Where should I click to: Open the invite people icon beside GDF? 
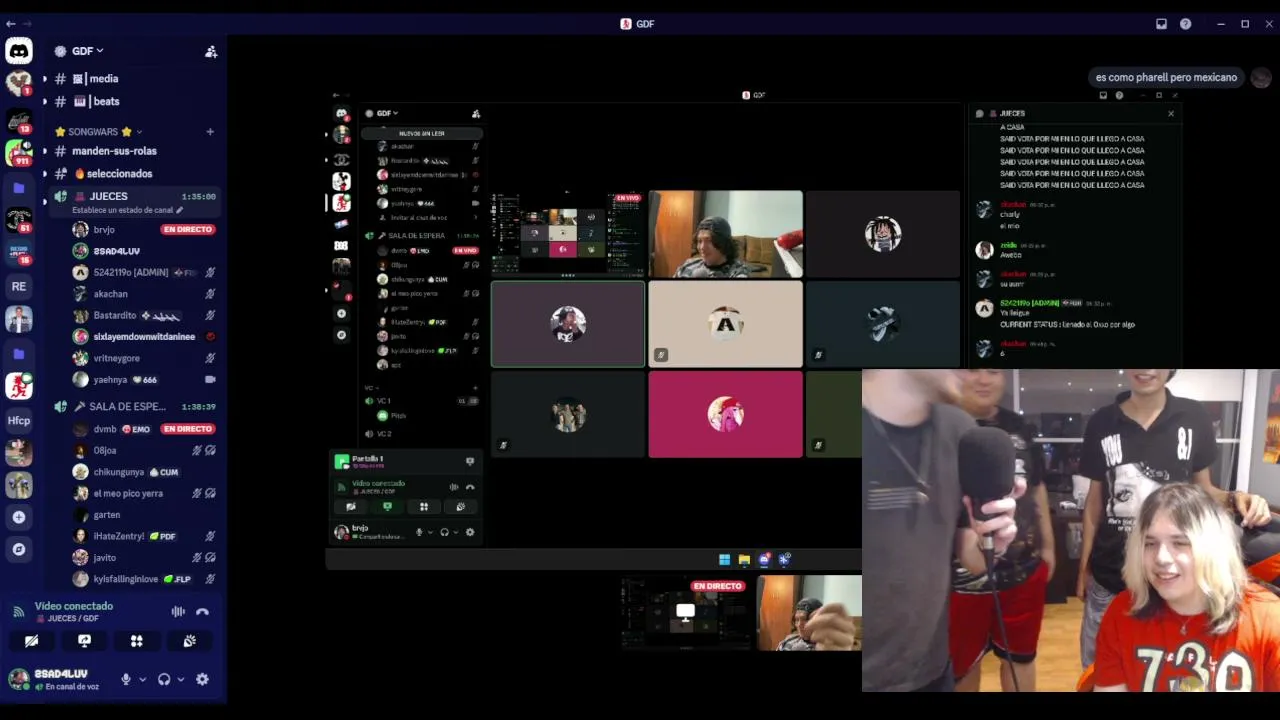(211, 51)
